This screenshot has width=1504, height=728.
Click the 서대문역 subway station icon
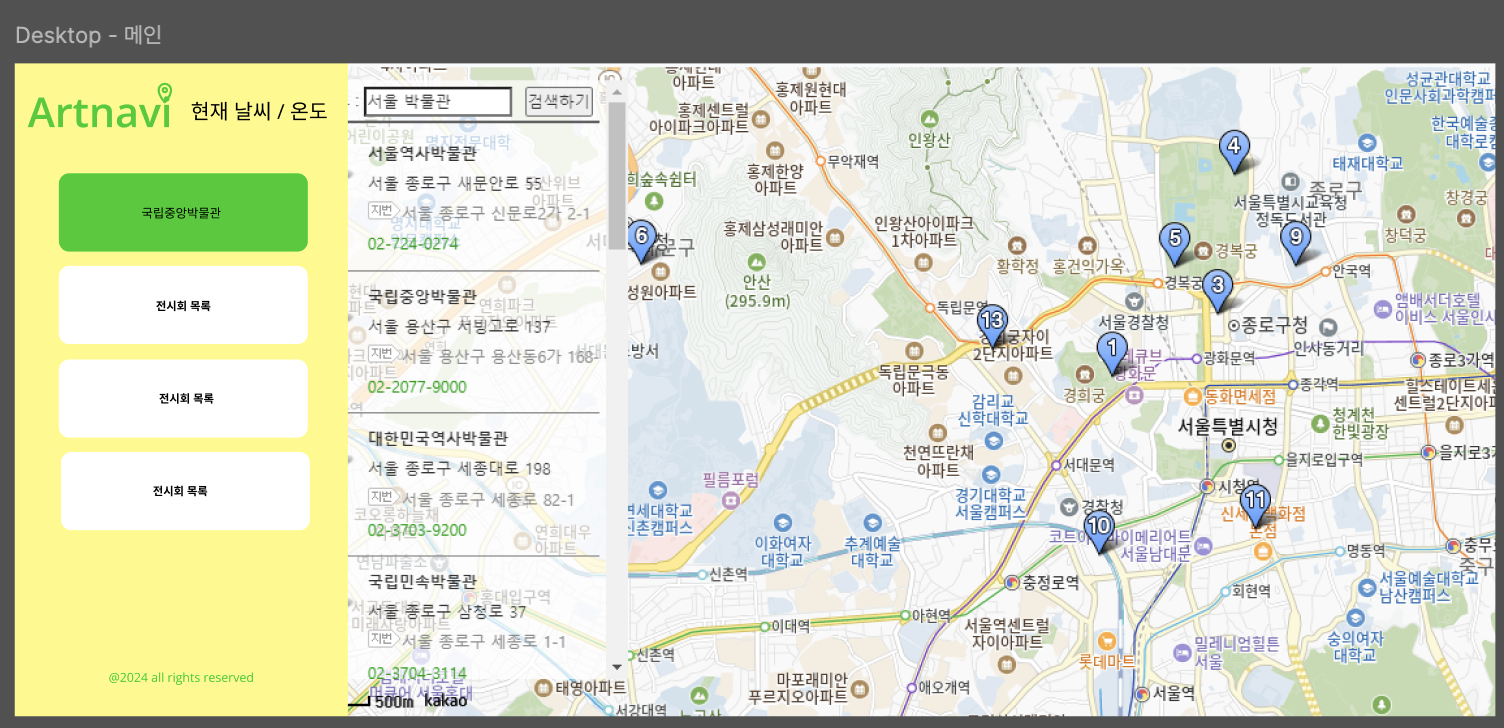click(x=1055, y=464)
